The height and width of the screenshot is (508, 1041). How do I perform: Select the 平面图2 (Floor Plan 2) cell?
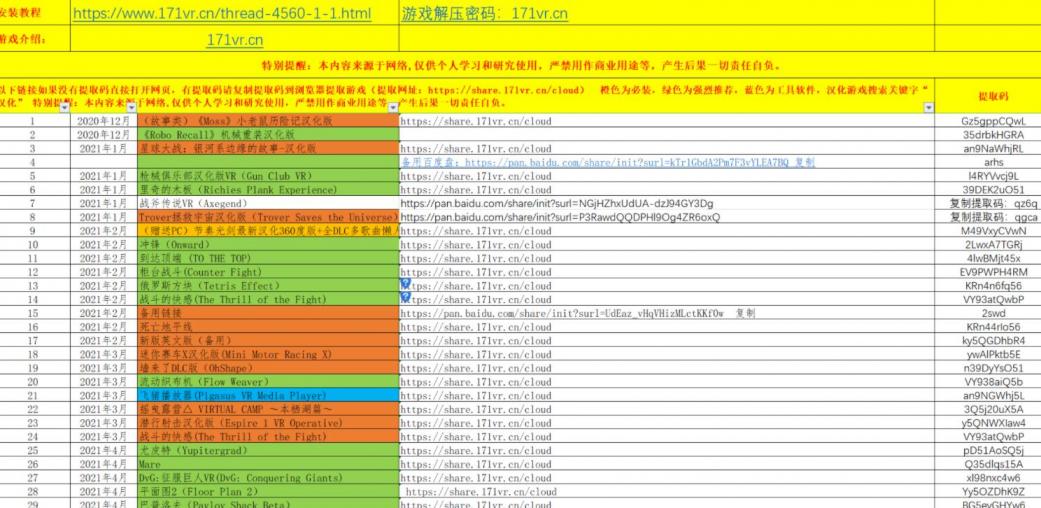(x=268, y=491)
